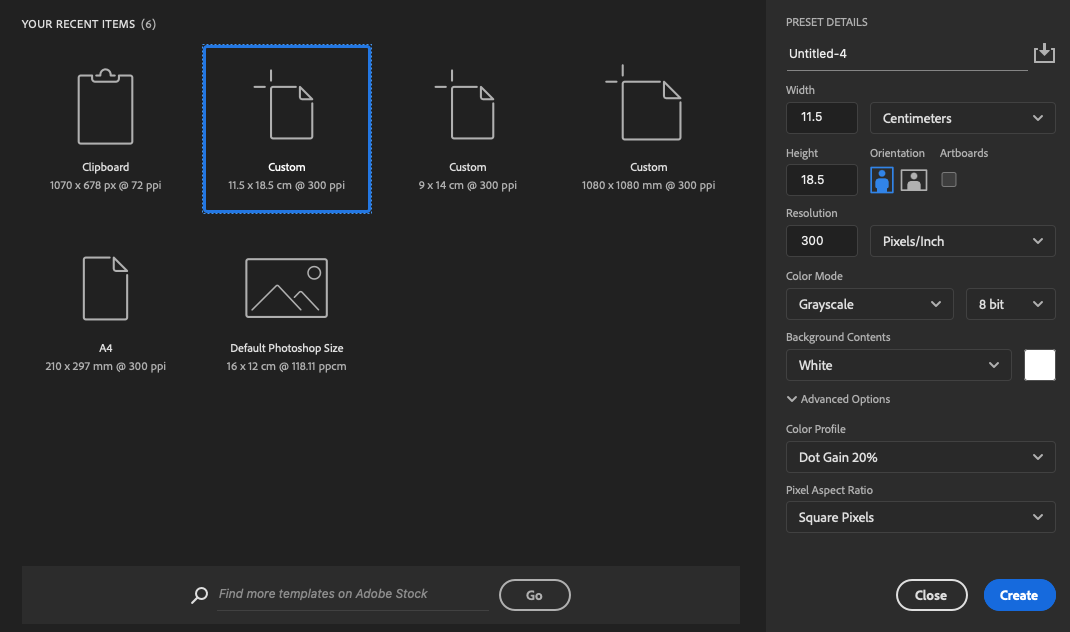Enable the Artboards checkbox

coord(949,180)
